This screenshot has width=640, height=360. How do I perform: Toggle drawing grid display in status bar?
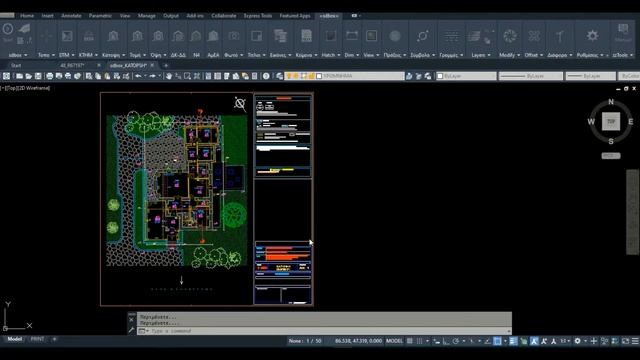click(410, 341)
